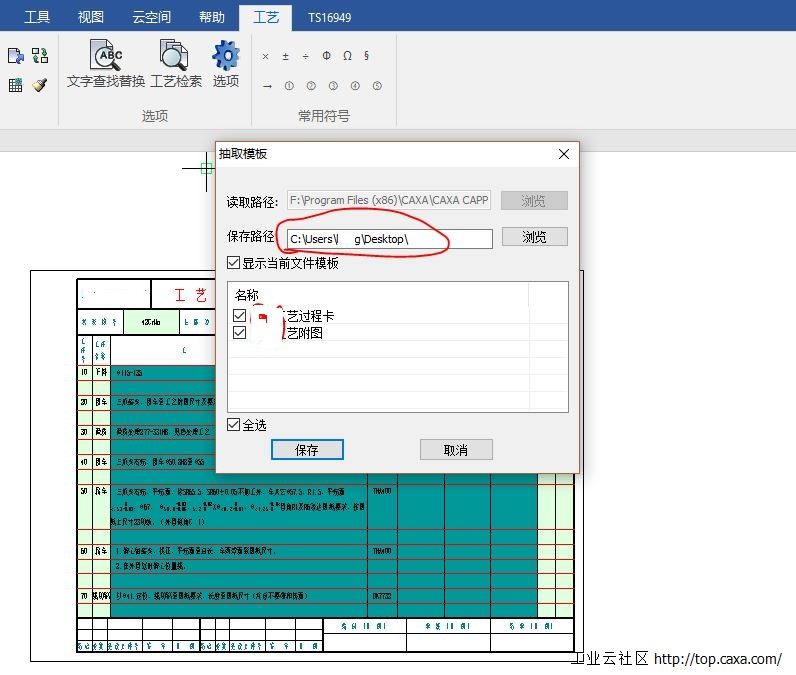
Task: Click the 保存路径 save path field
Action: click(389, 239)
